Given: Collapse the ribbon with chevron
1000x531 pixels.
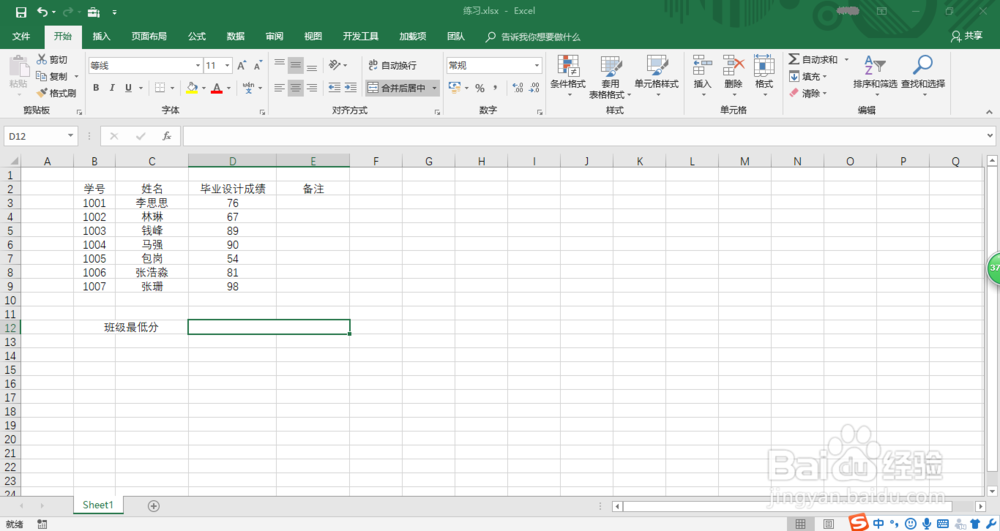Looking at the screenshot, I should pyautogui.click(x=989, y=112).
